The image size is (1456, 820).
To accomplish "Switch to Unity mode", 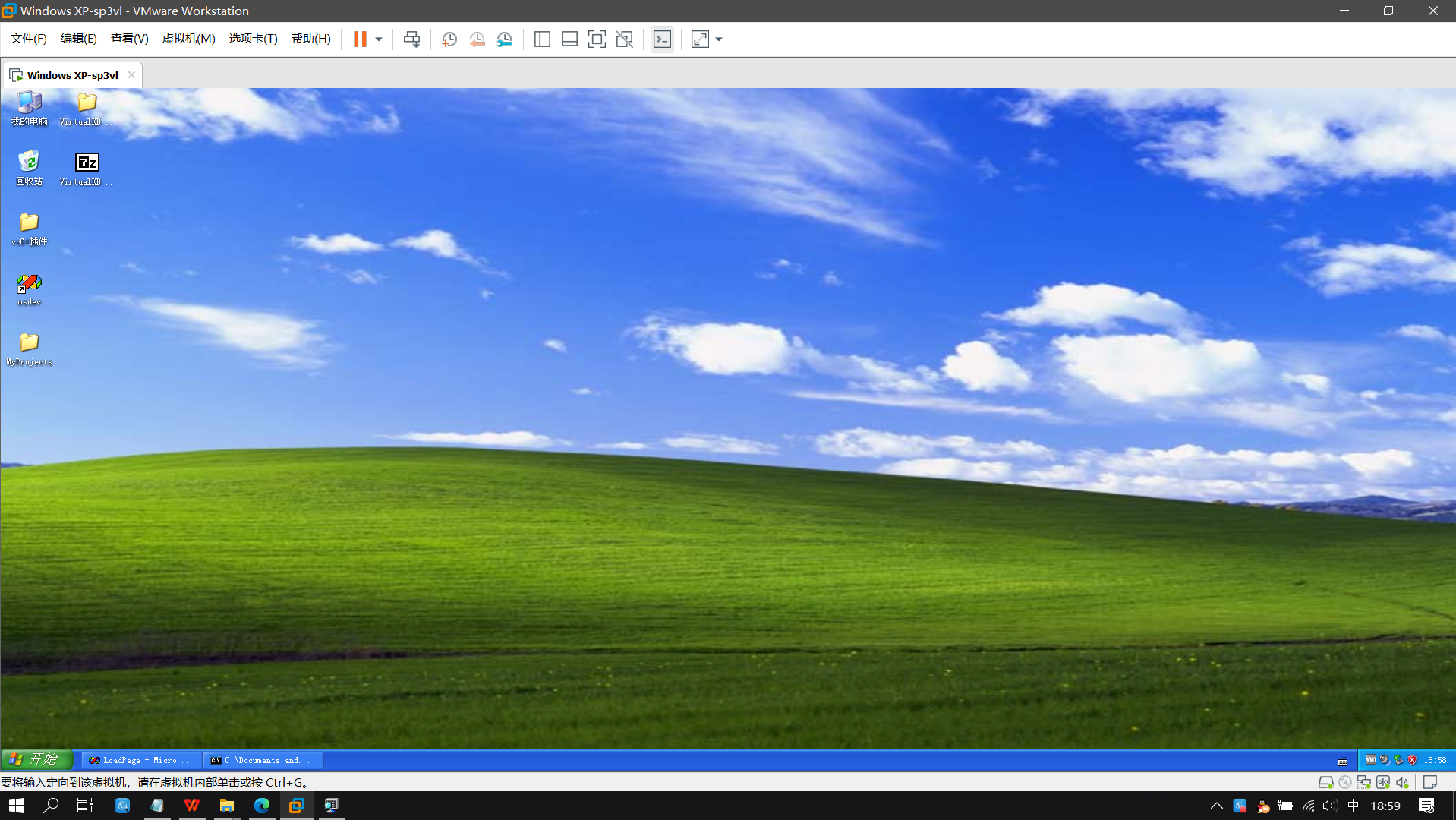I will (x=624, y=39).
